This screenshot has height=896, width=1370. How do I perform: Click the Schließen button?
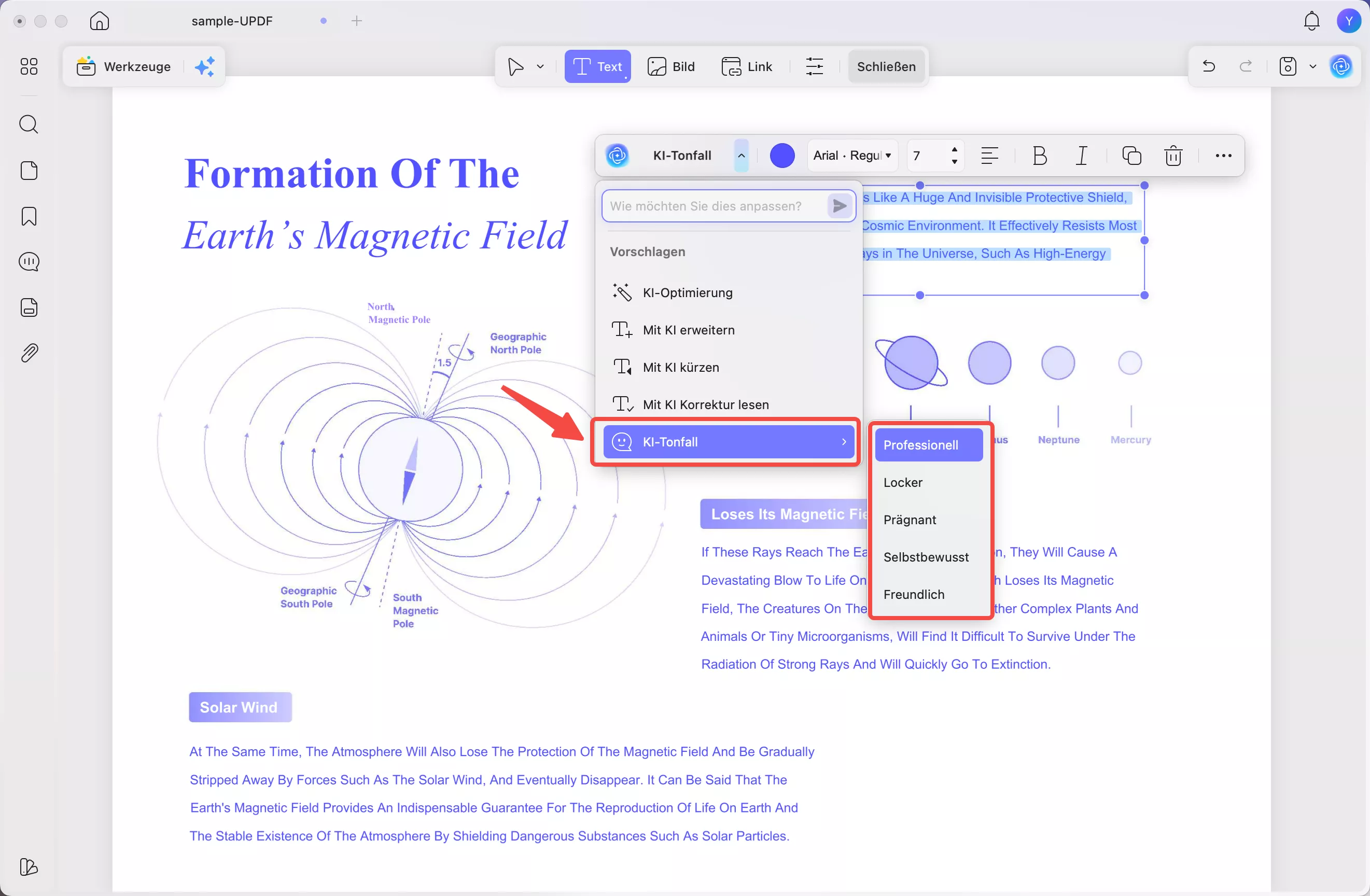[x=885, y=66]
